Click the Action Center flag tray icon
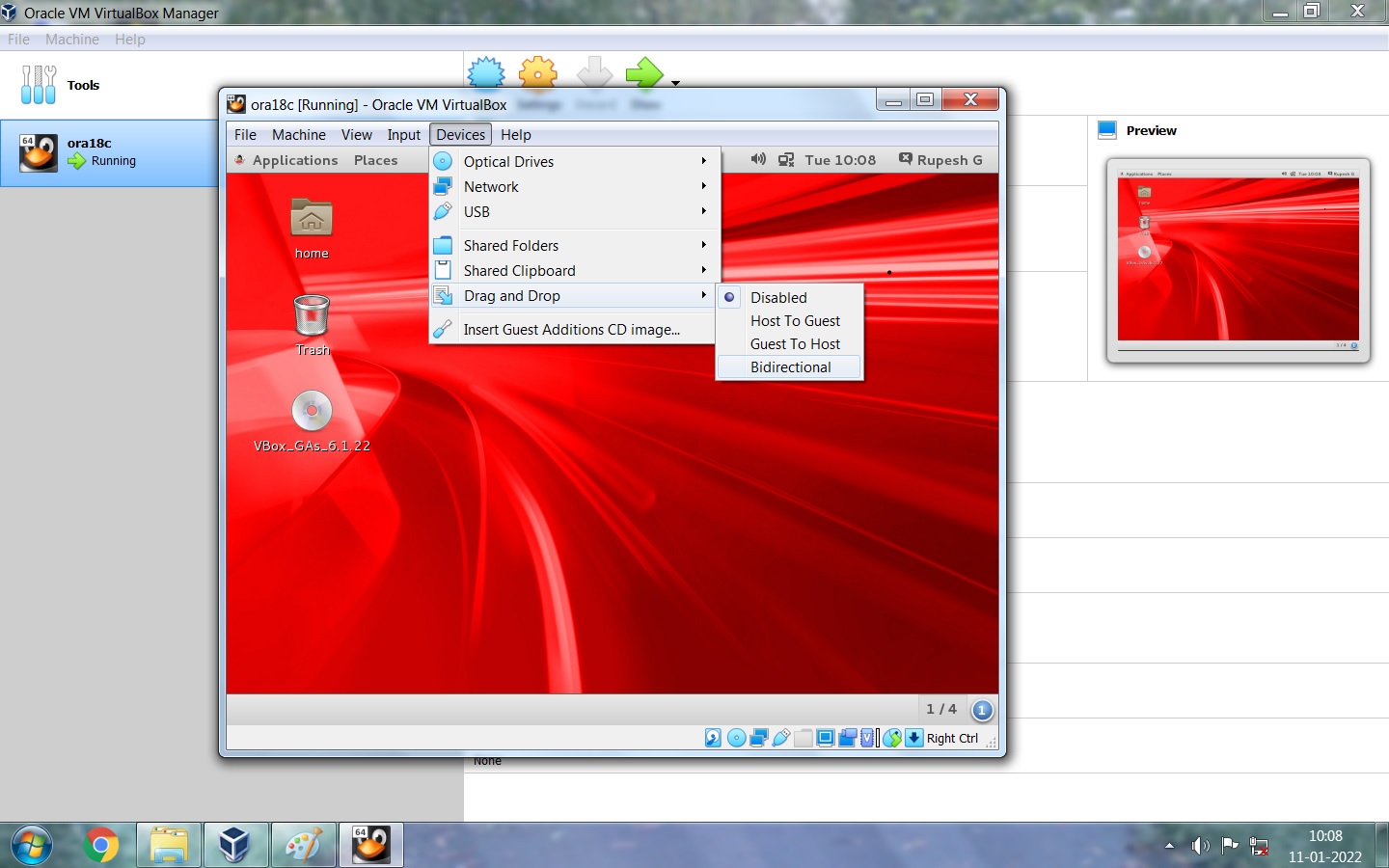 [x=1230, y=846]
